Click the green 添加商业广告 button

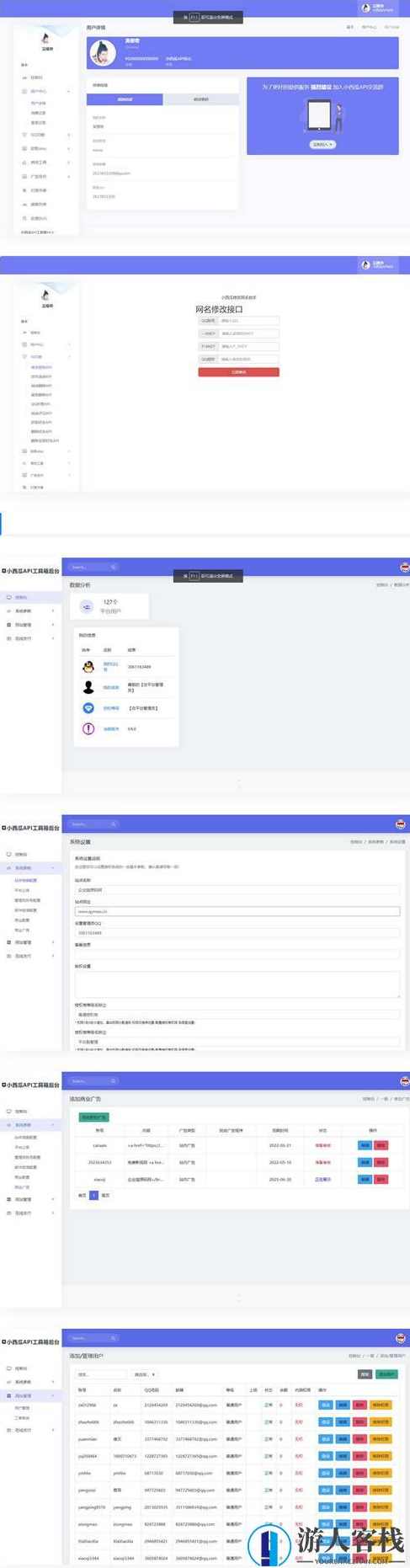pyautogui.click(x=93, y=1117)
